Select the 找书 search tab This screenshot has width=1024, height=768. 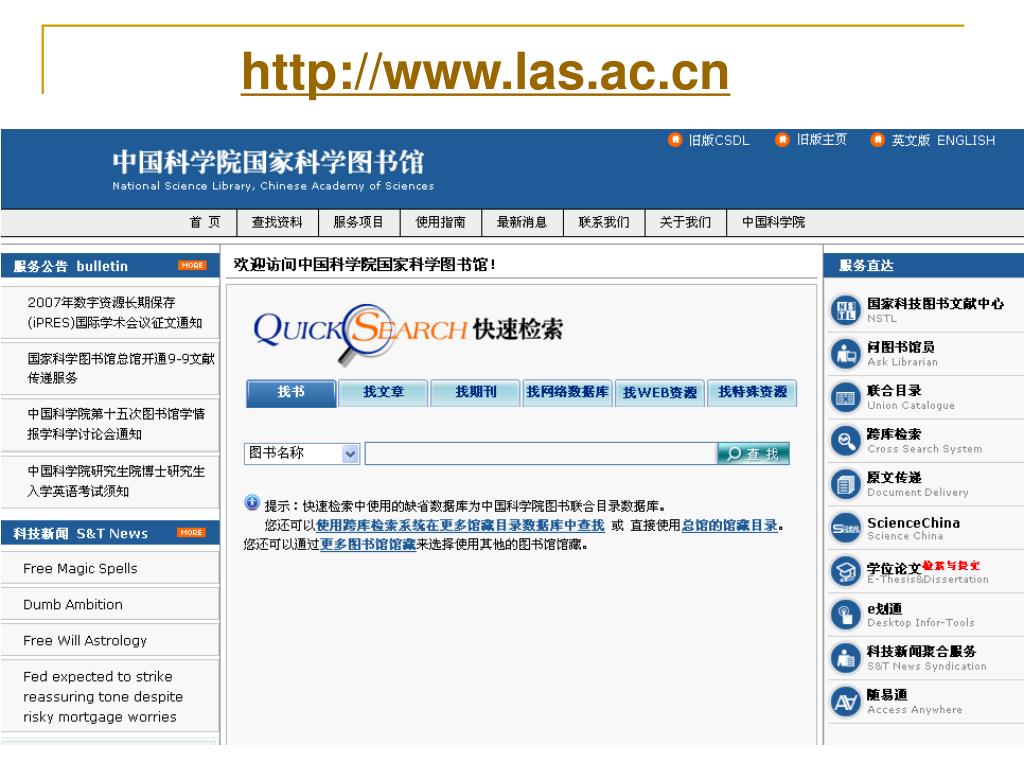291,392
